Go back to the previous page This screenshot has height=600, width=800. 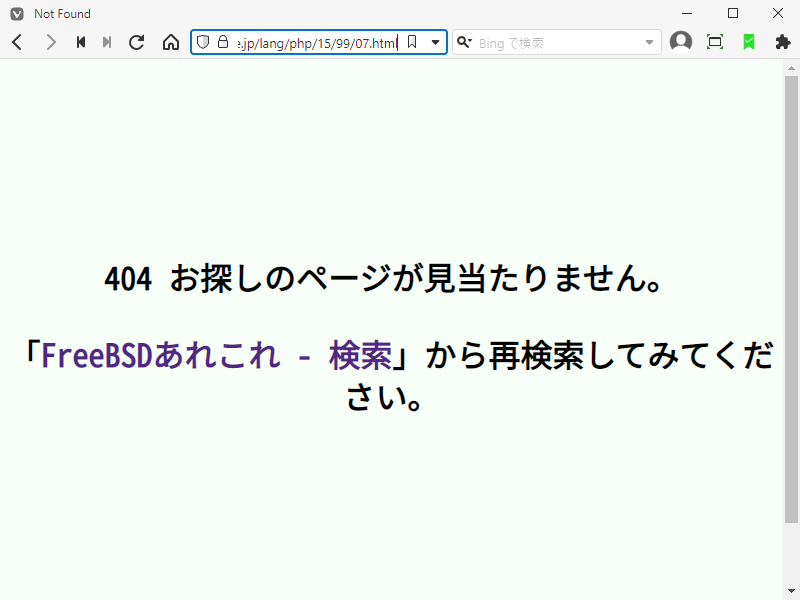point(17,42)
